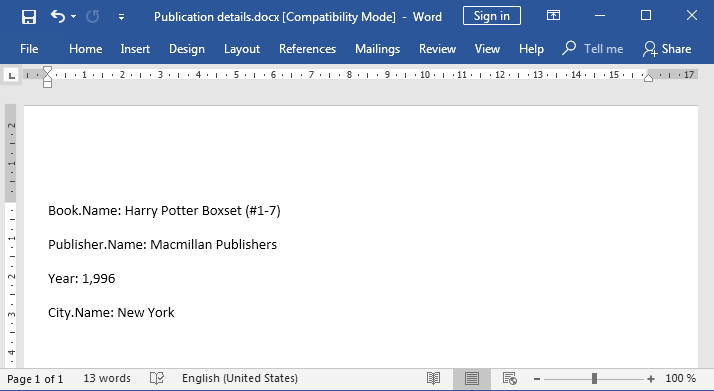Select Print Layout view
The width and height of the screenshot is (714, 391).
(x=472, y=378)
